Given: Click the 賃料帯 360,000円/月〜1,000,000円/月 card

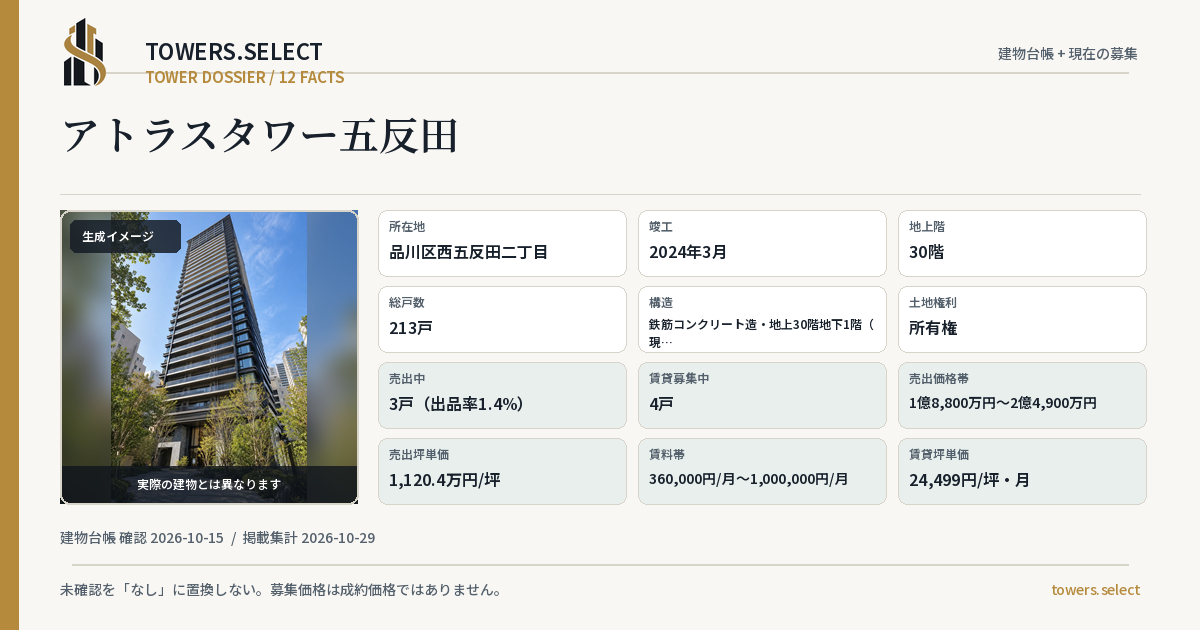Looking at the screenshot, I should 762,471.
